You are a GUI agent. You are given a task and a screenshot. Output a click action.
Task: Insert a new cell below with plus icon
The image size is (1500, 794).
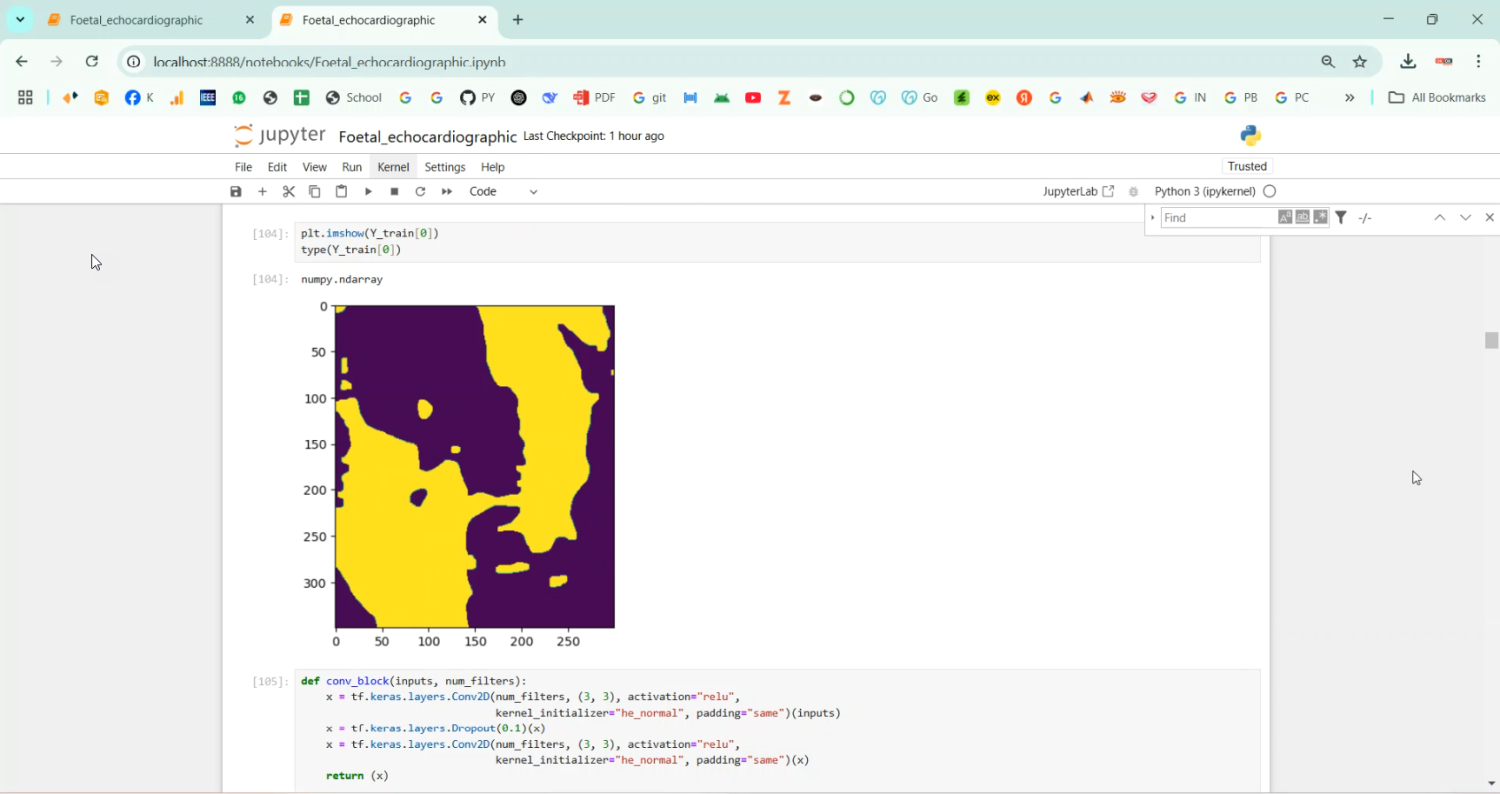pos(262,191)
